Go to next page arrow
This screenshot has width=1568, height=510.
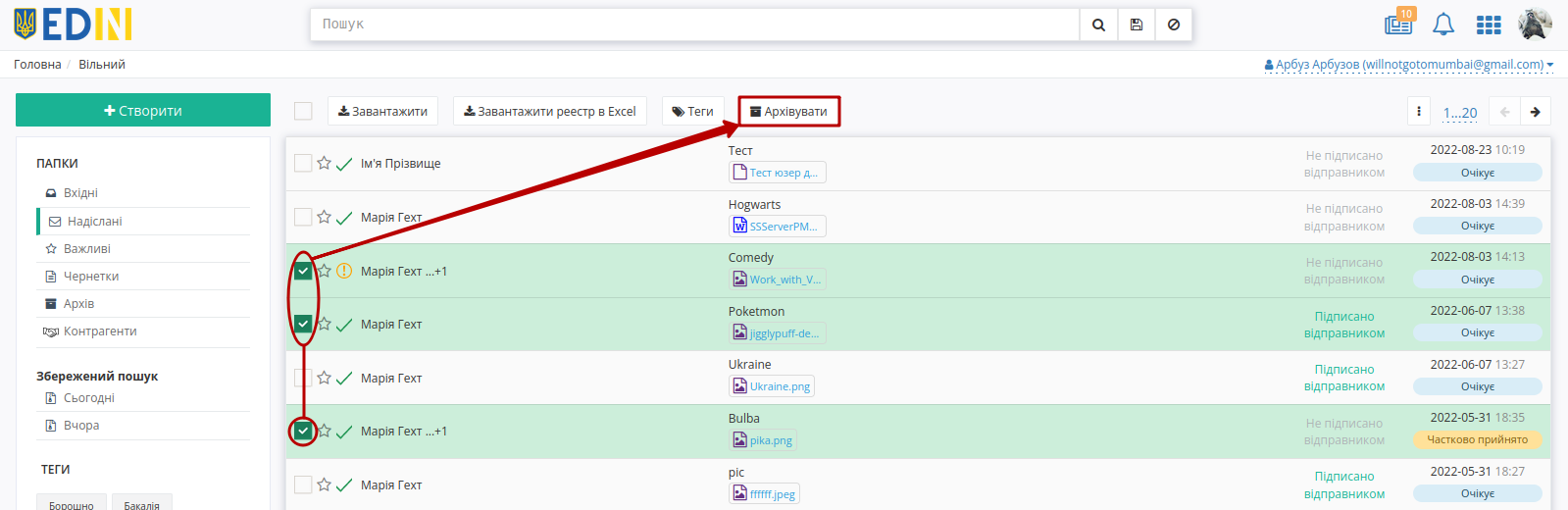[x=1536, y=112]
